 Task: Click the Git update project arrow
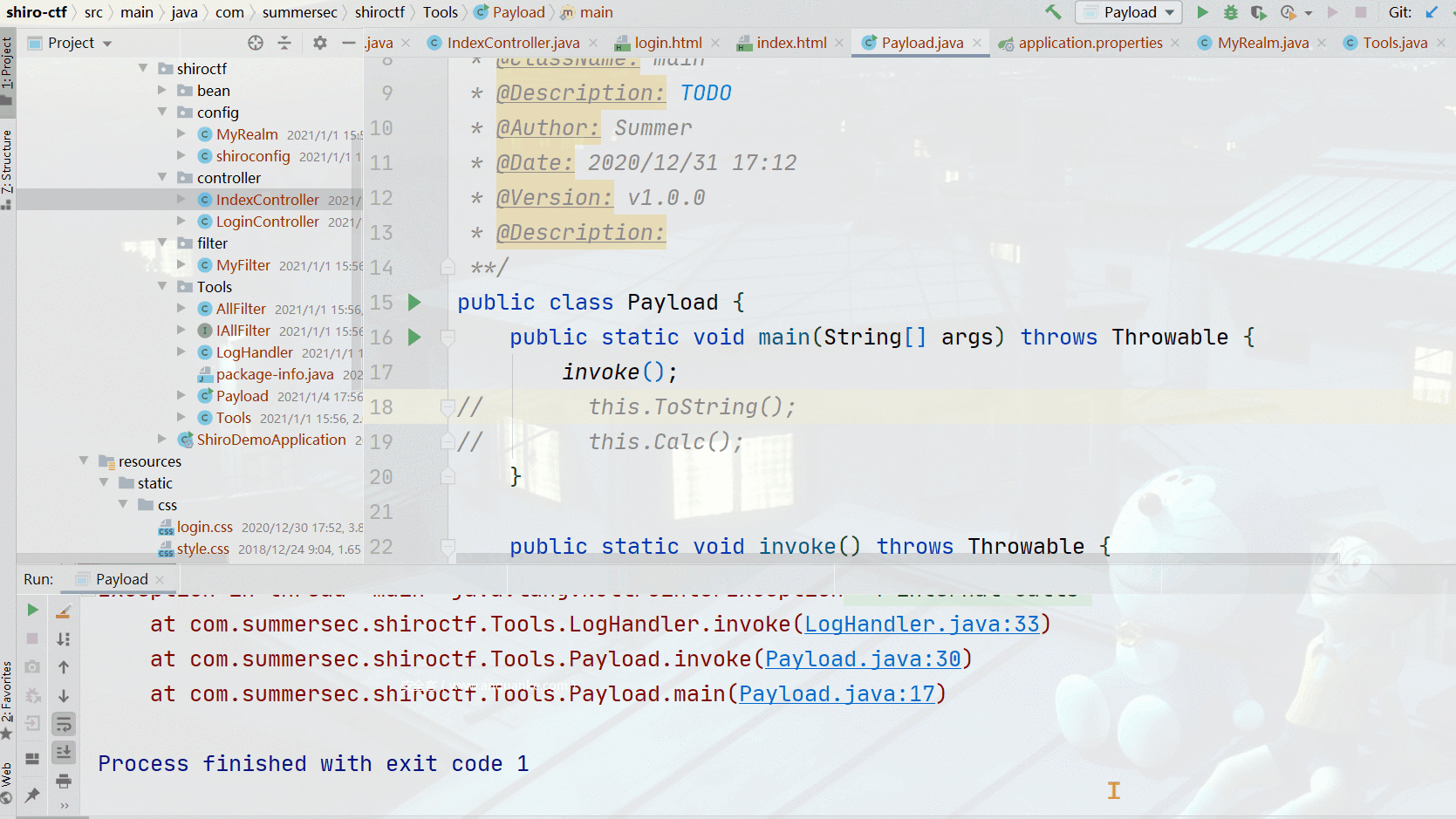(1432, 12)
